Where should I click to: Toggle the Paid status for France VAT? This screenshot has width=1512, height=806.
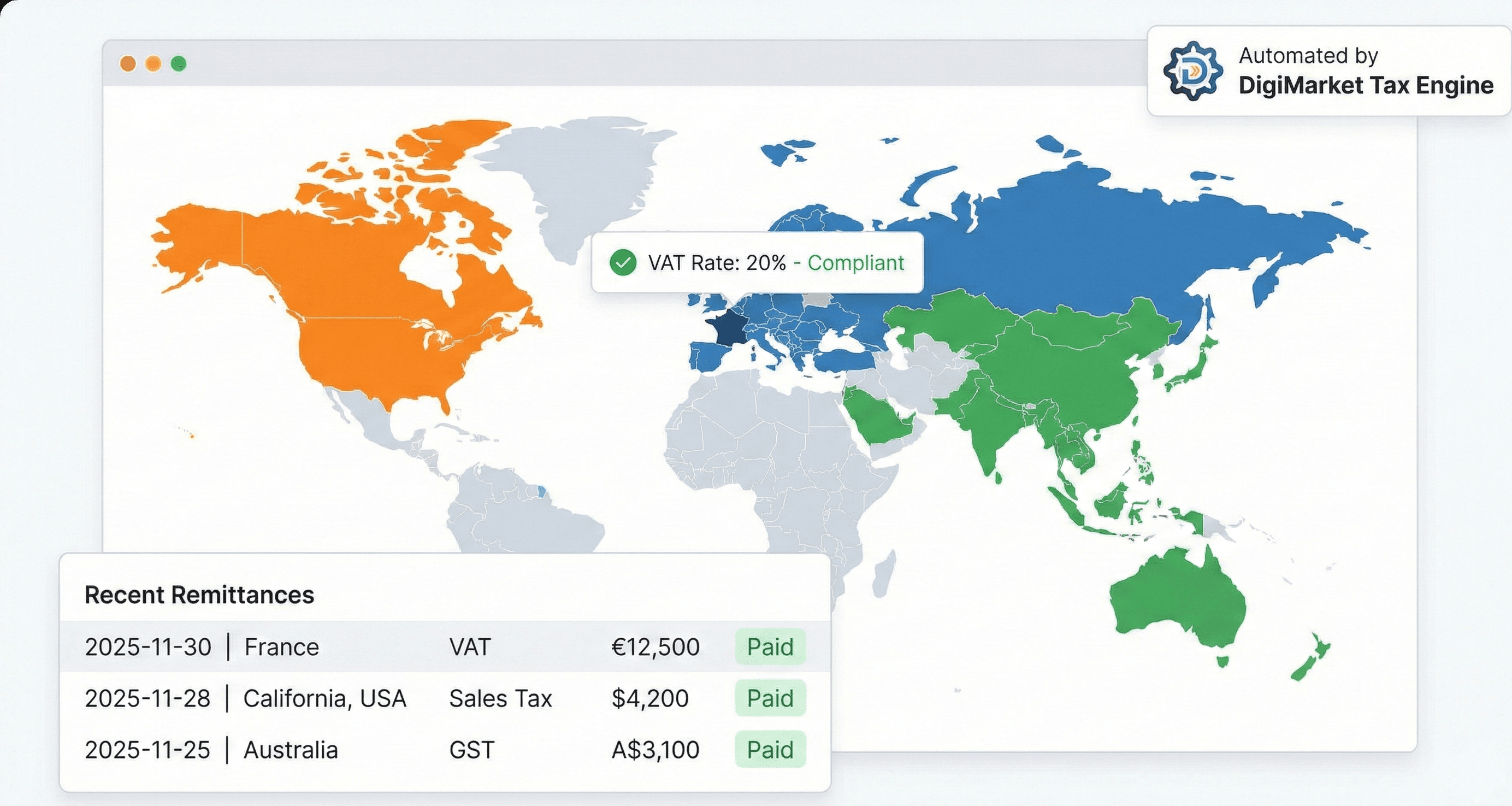pyautogui.click(x=770, y=647)
